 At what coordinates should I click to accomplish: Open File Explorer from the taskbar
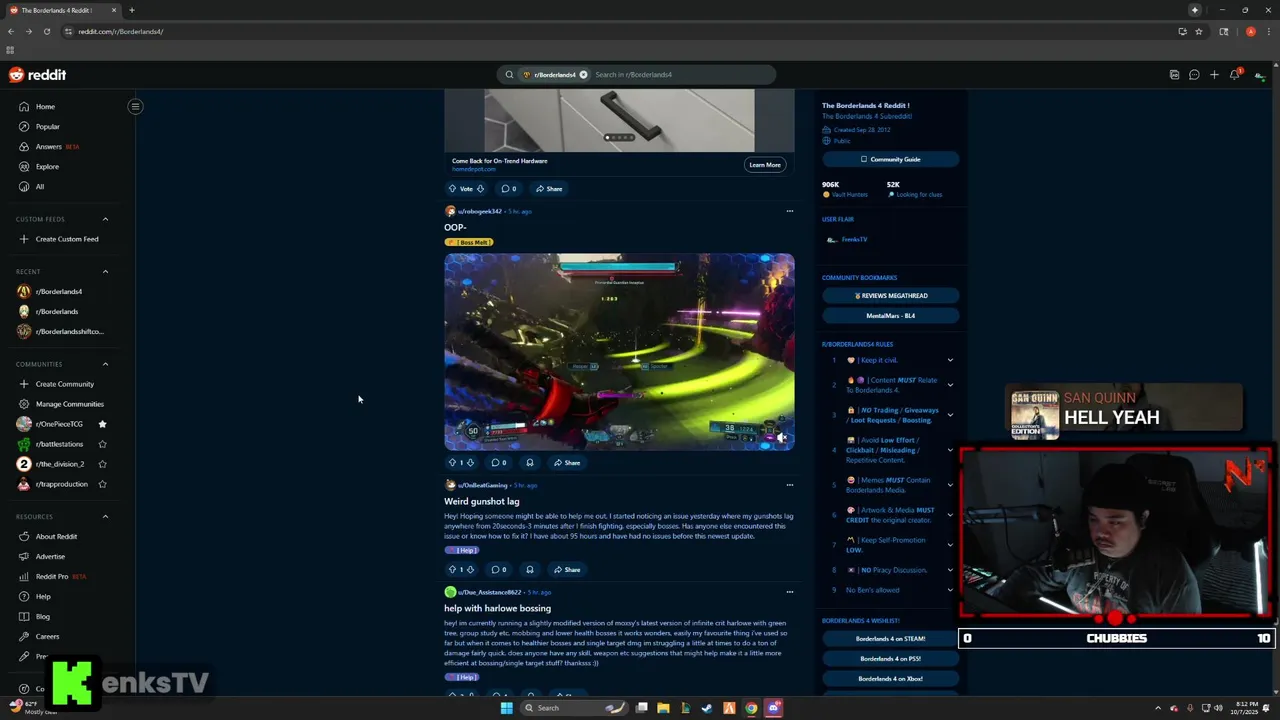tap(663, 708)
